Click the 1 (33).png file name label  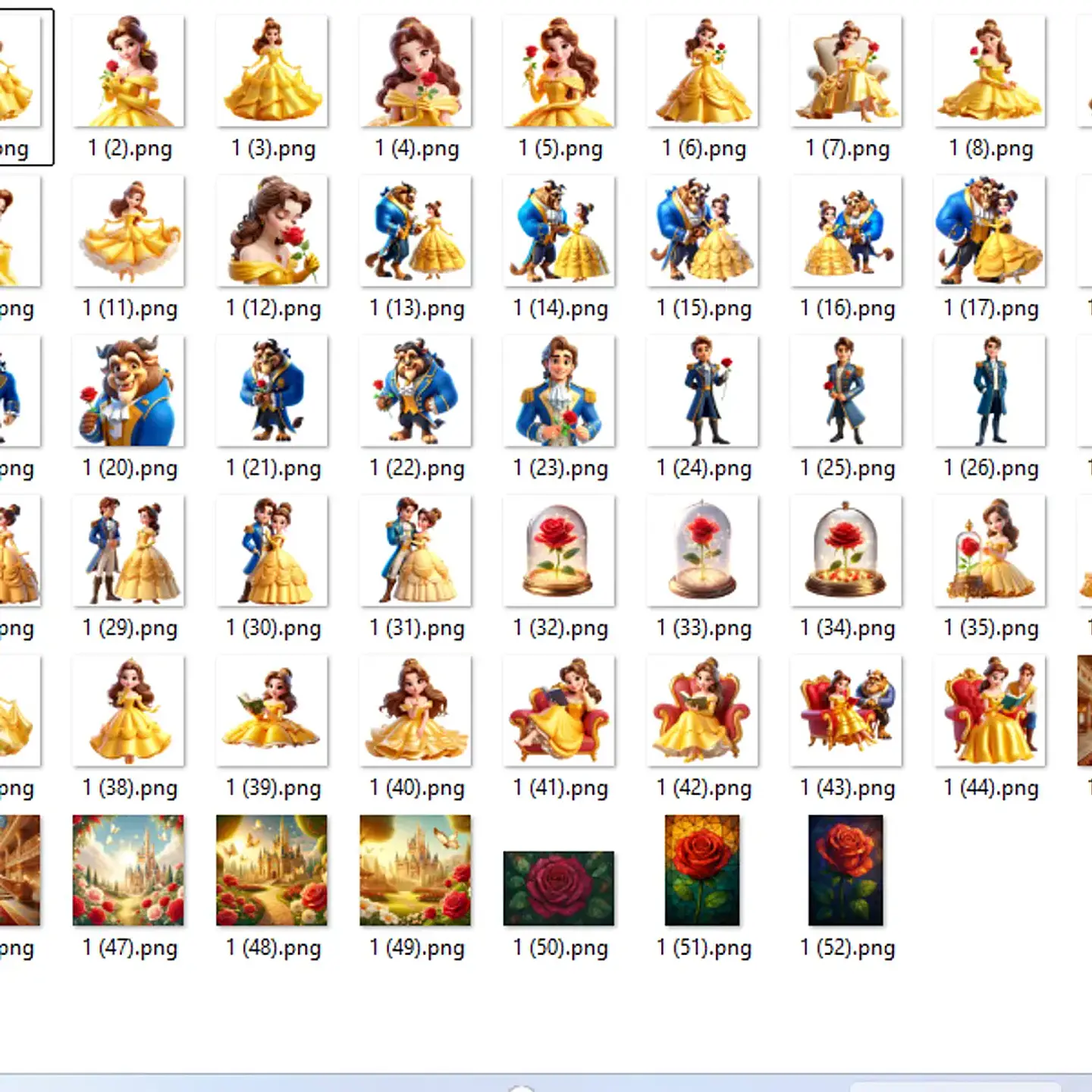pos(704,628)
